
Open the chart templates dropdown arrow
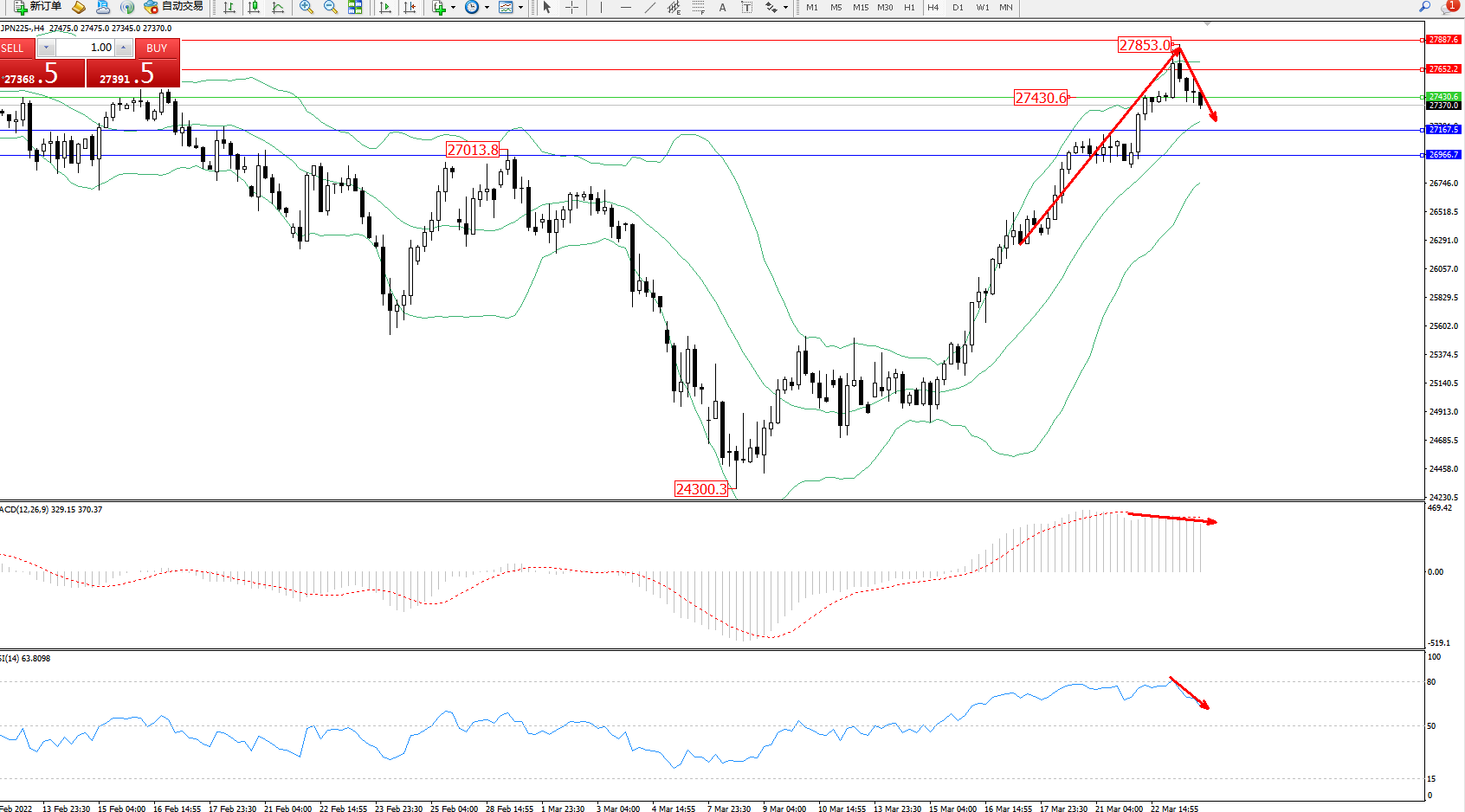(x=520, y=8)
